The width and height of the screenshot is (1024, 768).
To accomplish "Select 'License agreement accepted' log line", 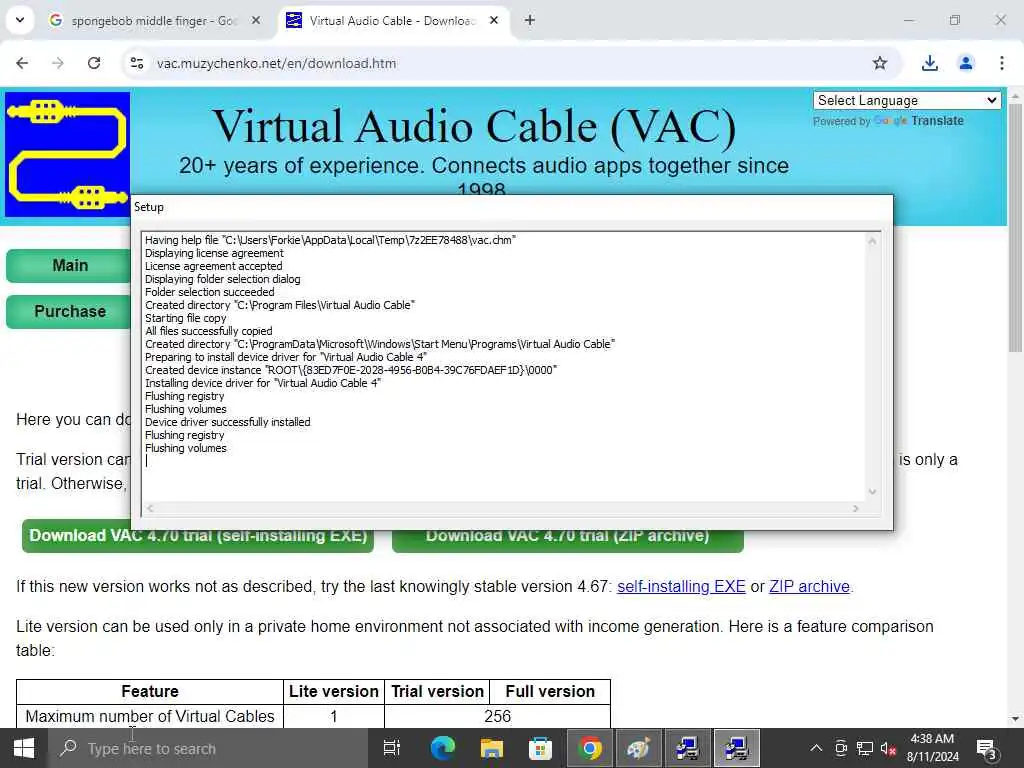I will click(214, 266).
